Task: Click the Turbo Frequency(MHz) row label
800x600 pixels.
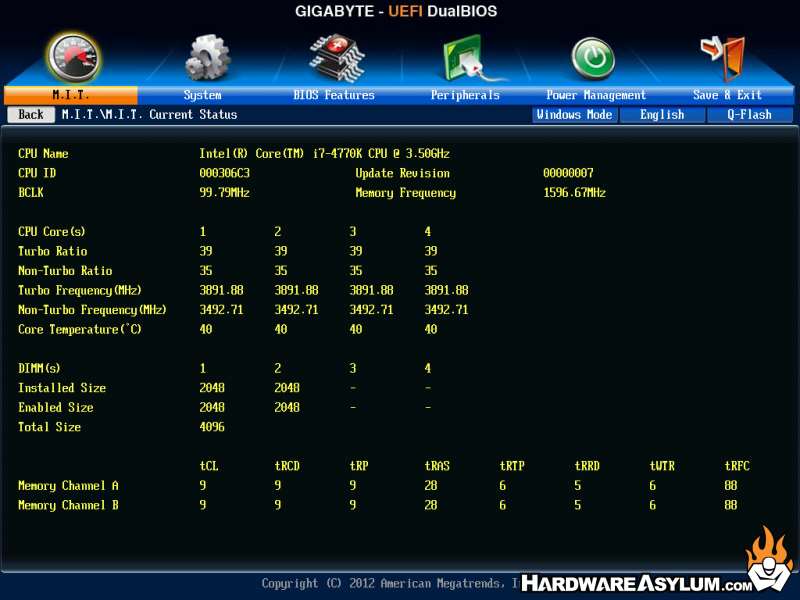Action: [80, 290]
